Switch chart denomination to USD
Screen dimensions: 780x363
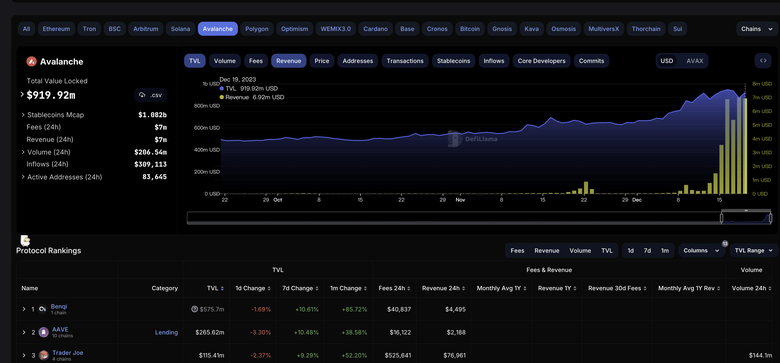point(667,61)
